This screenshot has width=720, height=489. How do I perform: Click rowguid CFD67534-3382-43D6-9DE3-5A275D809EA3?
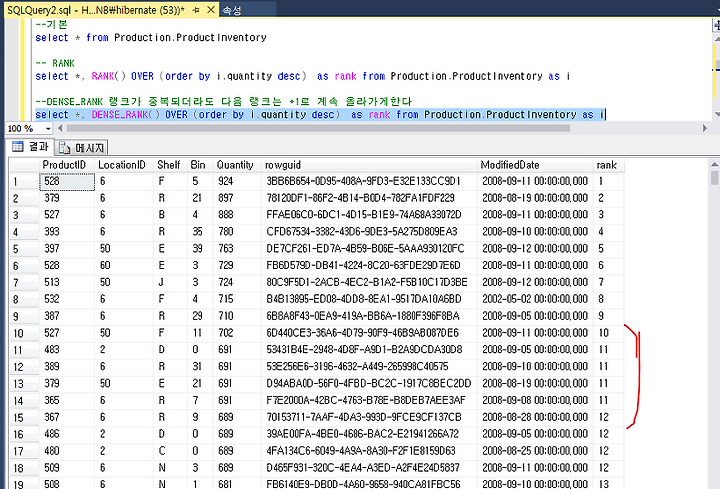pos(369,232)
